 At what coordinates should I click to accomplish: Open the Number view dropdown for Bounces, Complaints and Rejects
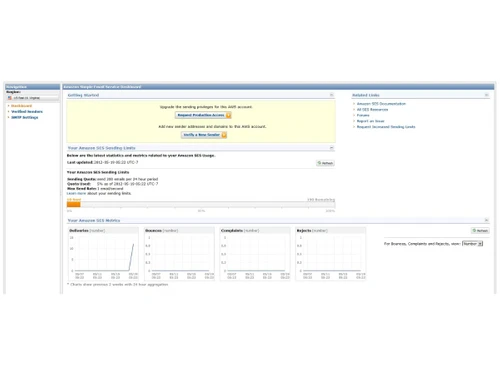472,244
